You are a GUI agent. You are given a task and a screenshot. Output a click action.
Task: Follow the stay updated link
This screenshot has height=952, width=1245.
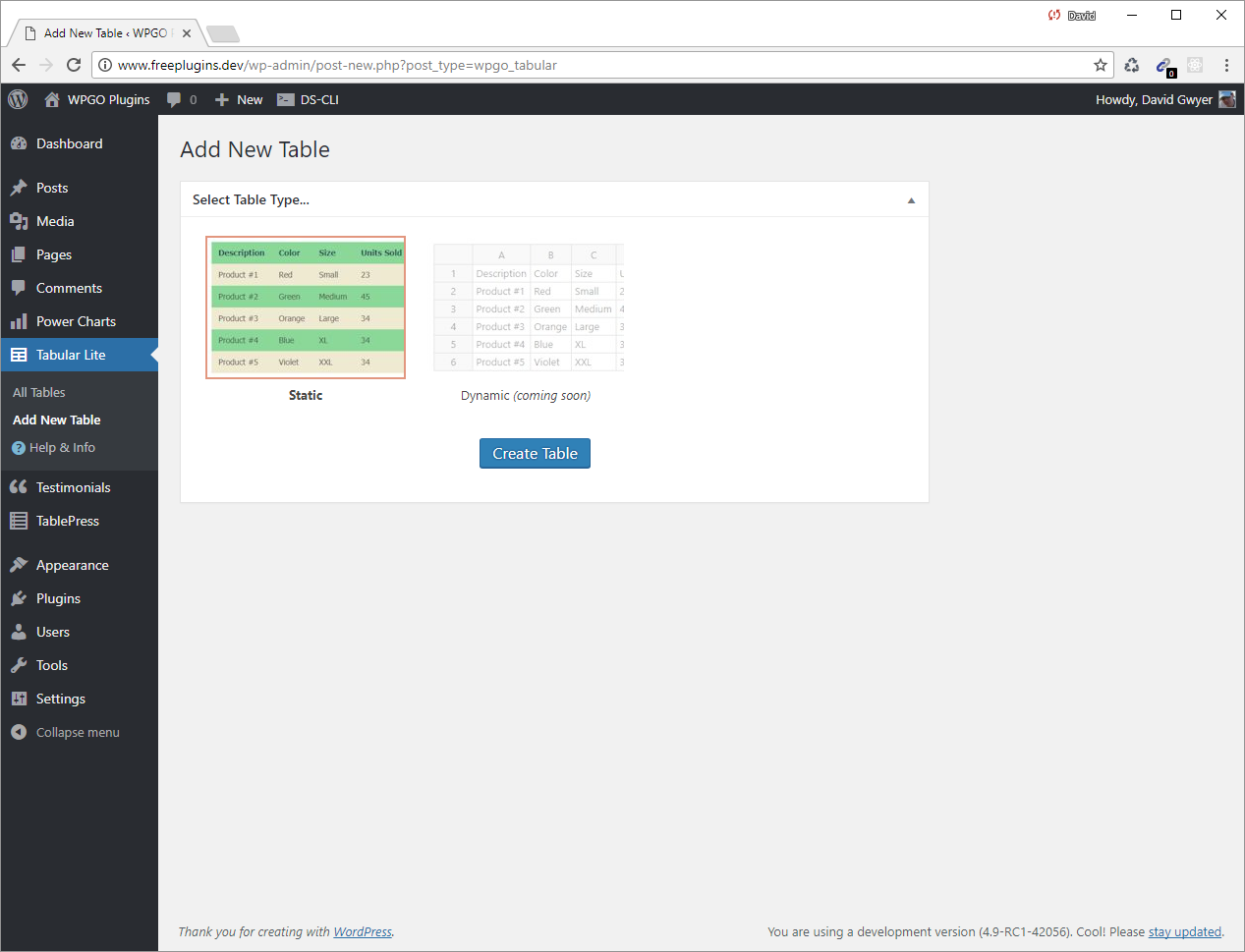(1185, 931)
